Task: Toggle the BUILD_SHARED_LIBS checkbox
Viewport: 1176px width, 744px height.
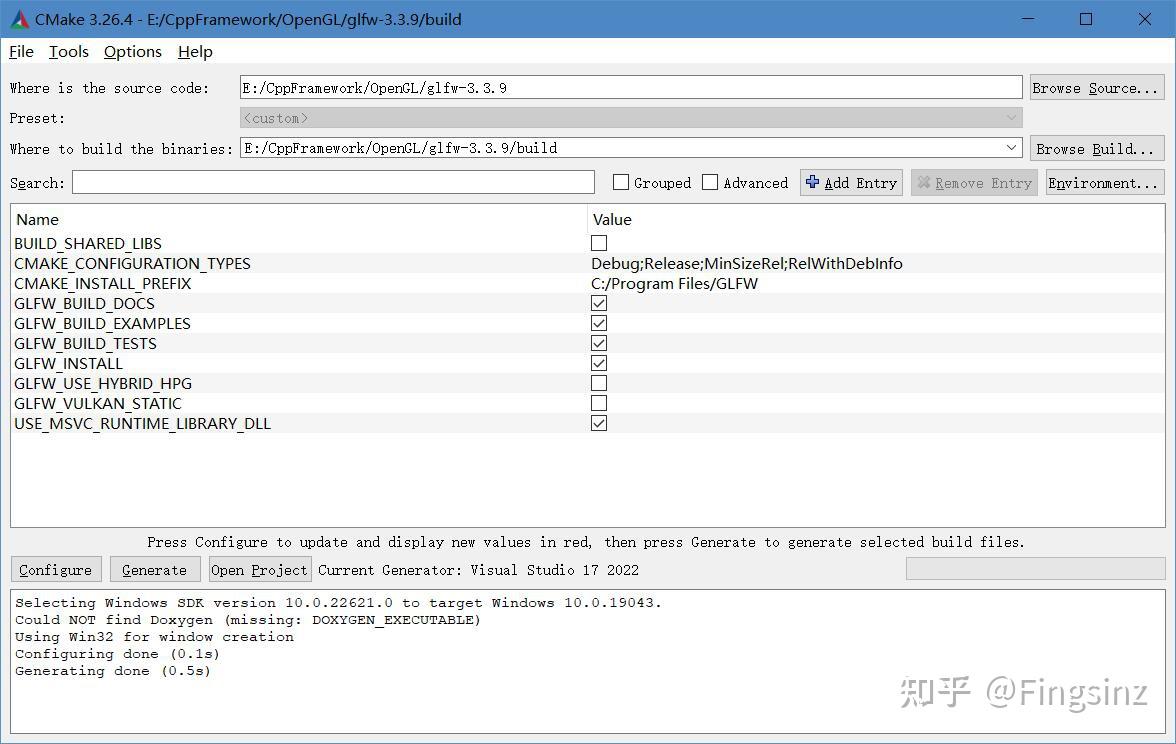Action: click(x=598, y=243)
